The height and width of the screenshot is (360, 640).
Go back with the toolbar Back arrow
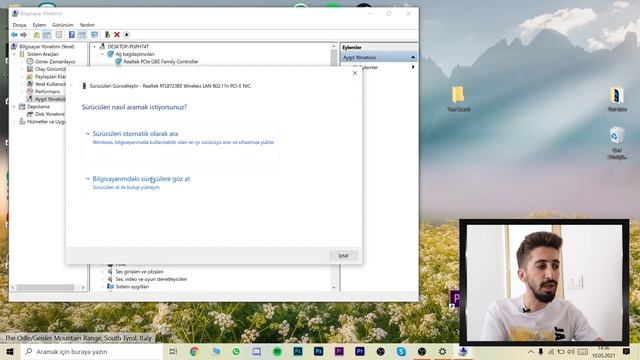[14, 35]
